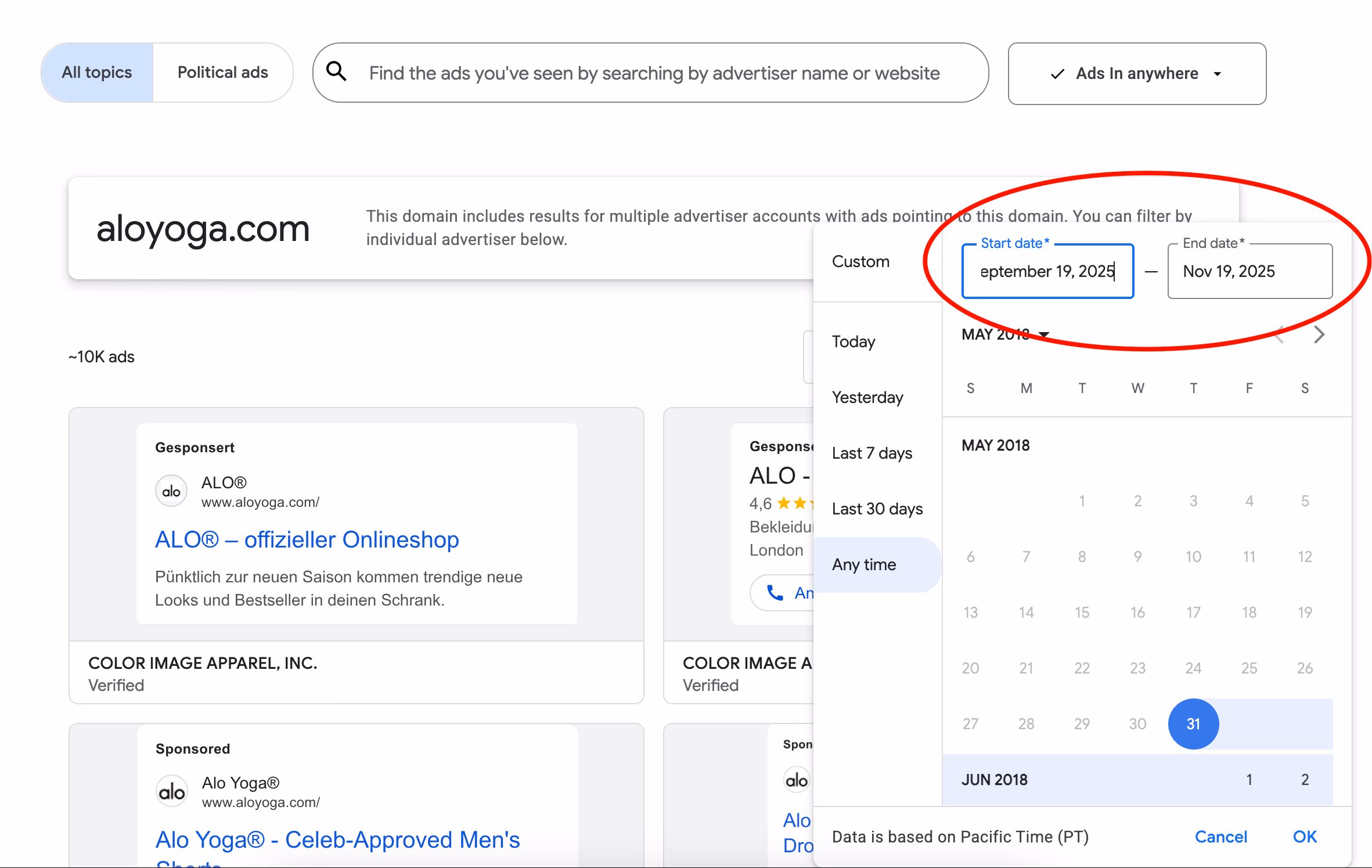Click alo logo in Alo Yoga® ad
Viewport: 1372px width, 868px height.
tap(172, 791)
